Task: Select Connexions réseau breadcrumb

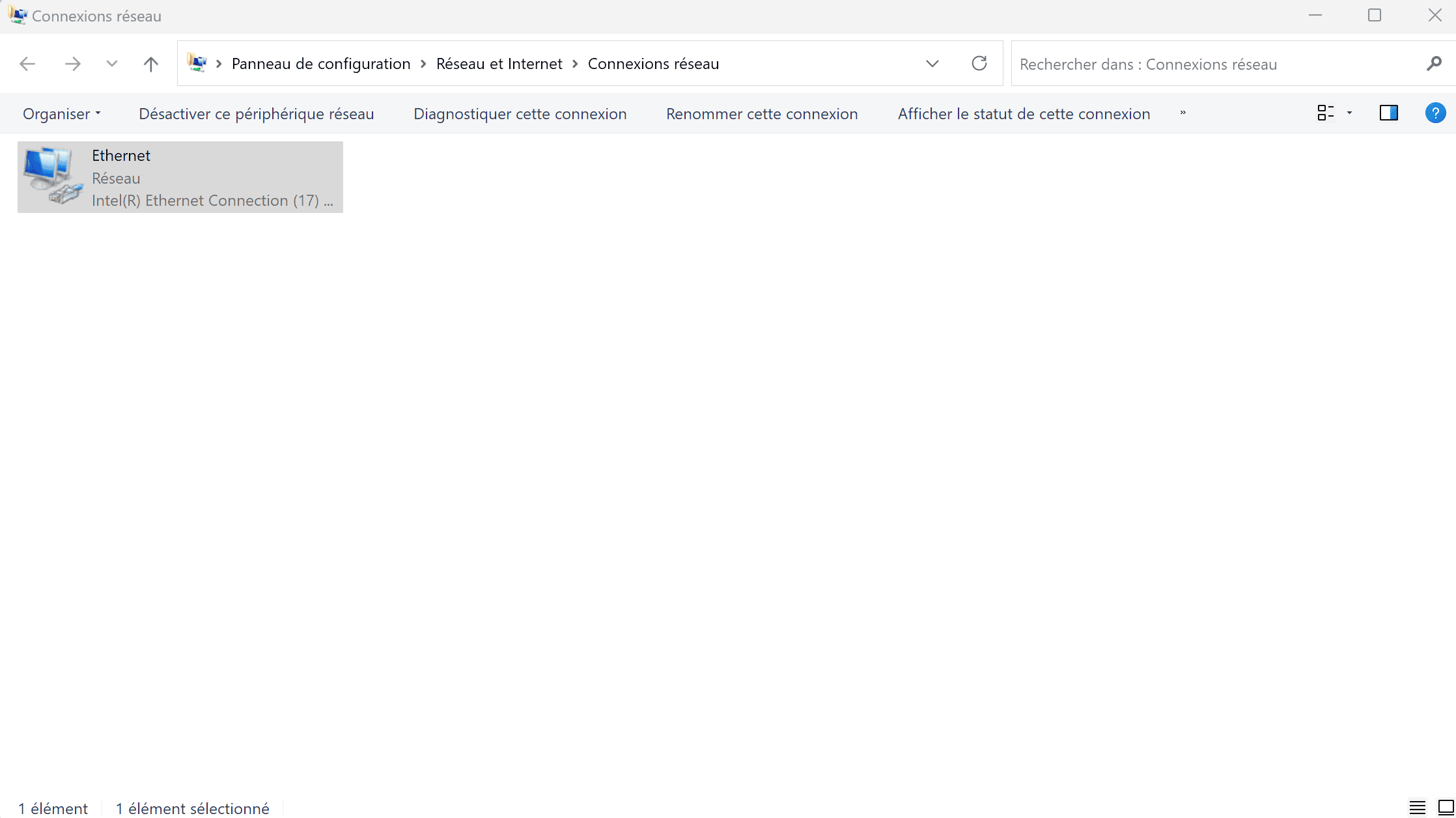Action: (654, 64)
